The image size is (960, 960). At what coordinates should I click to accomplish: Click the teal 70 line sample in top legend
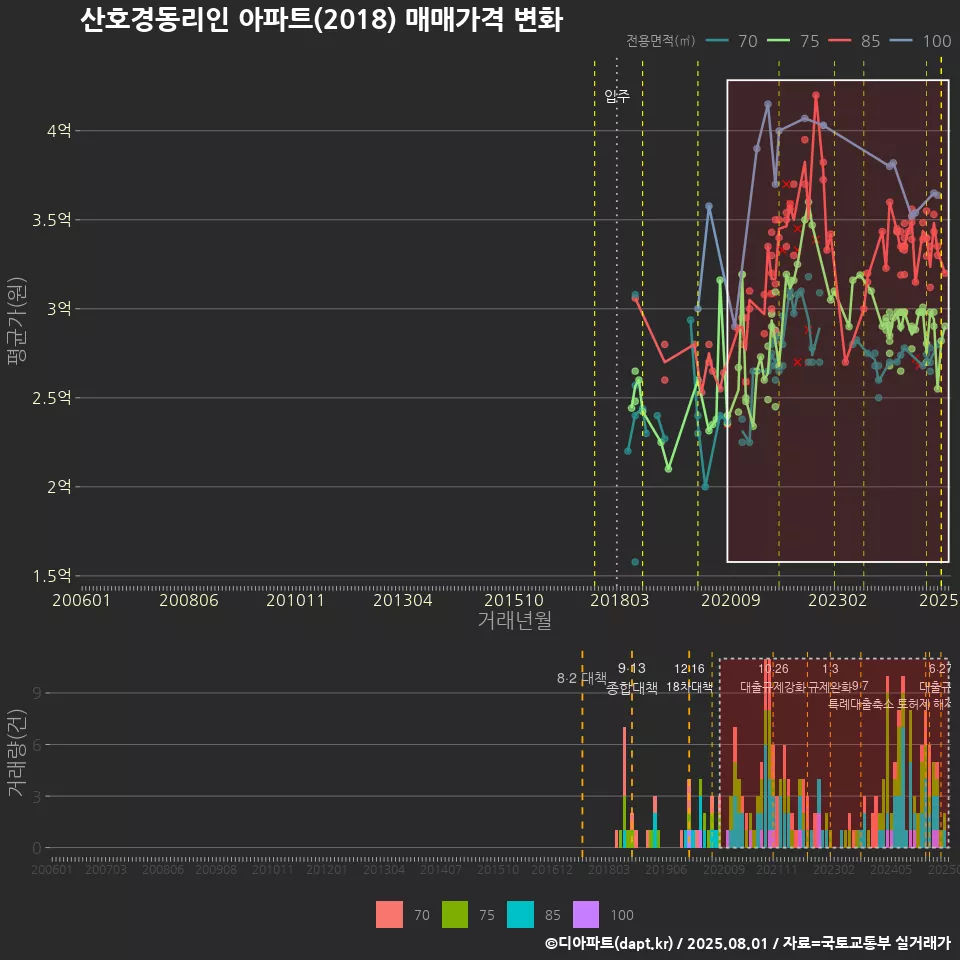[717, 41]
